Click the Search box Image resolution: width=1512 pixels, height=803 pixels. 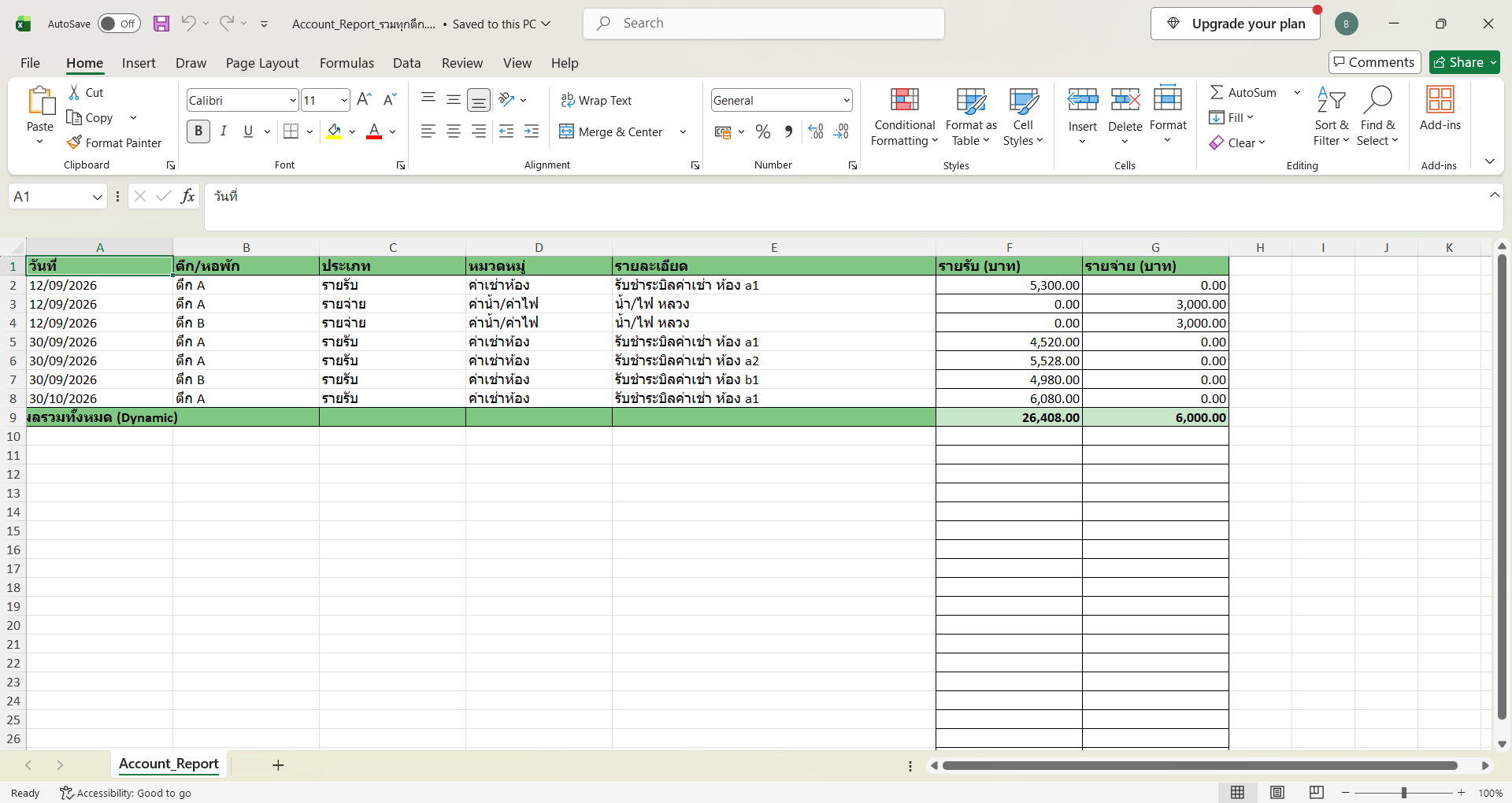pyautogui.click(x=764, y=24)
